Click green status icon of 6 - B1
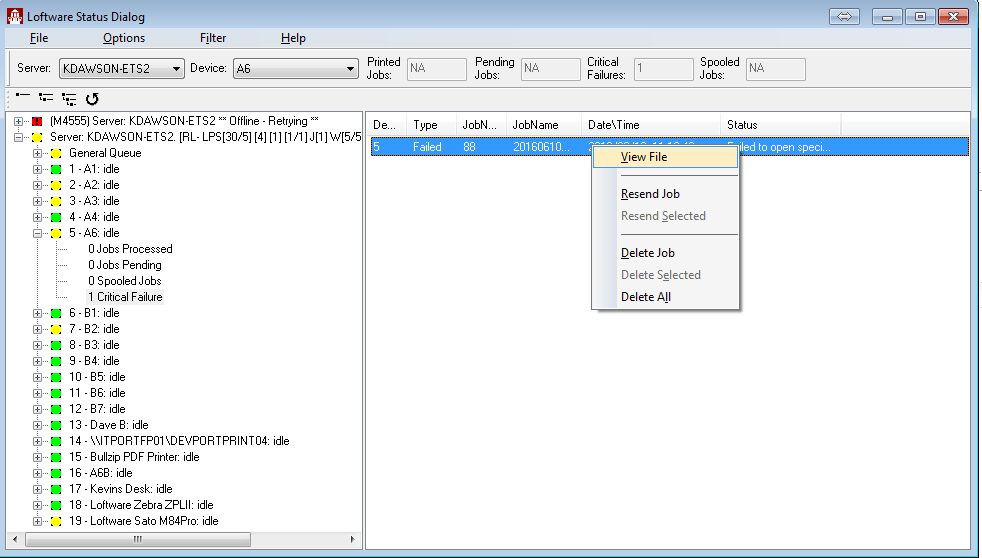 [56, 314]
